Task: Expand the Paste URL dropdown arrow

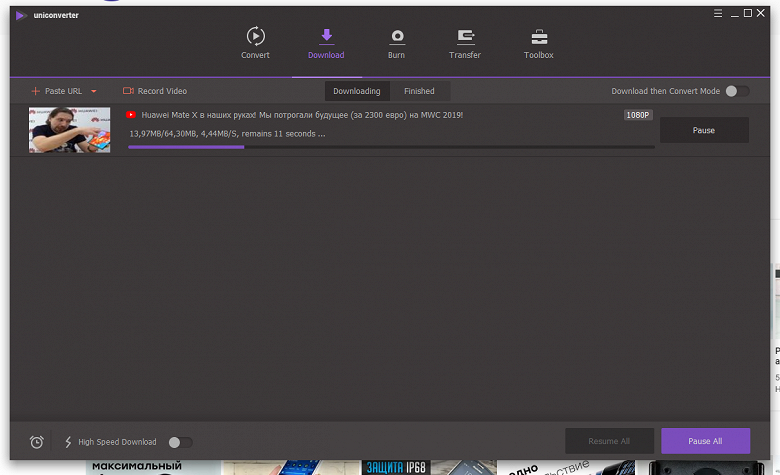Action: click(x=94, y=92)
